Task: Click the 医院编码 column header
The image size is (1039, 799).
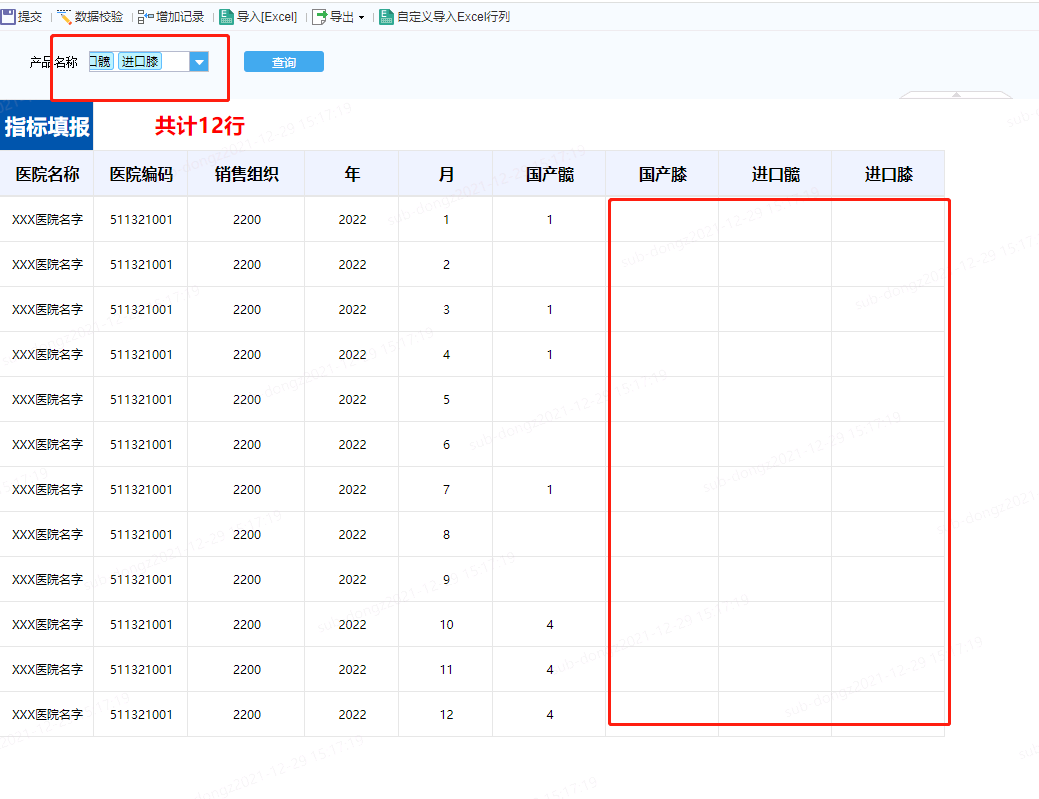Action: 141,174
